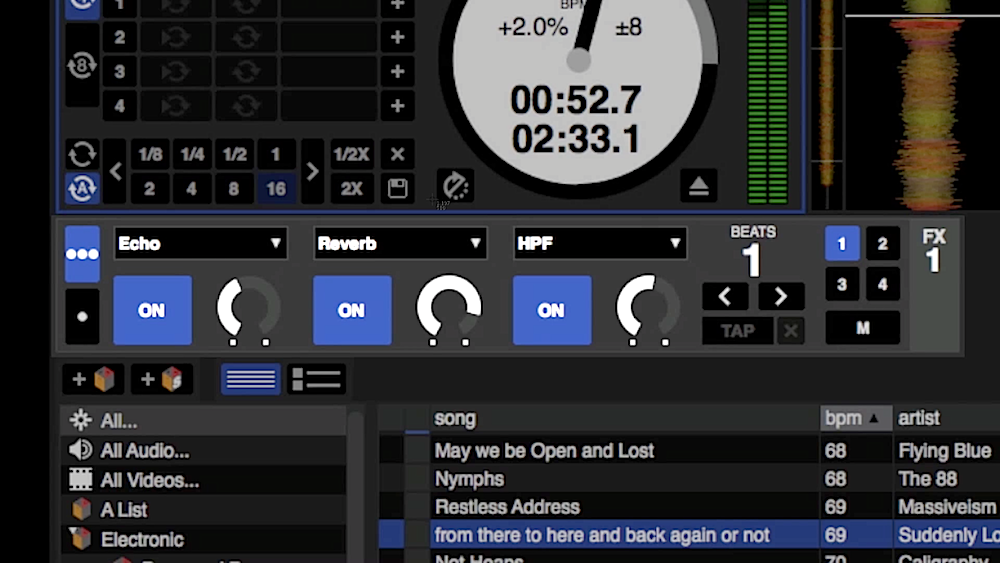This screenshot has height=563, width=1000.
Task: Open the Reverb effect dropdown
Action: 401,244
